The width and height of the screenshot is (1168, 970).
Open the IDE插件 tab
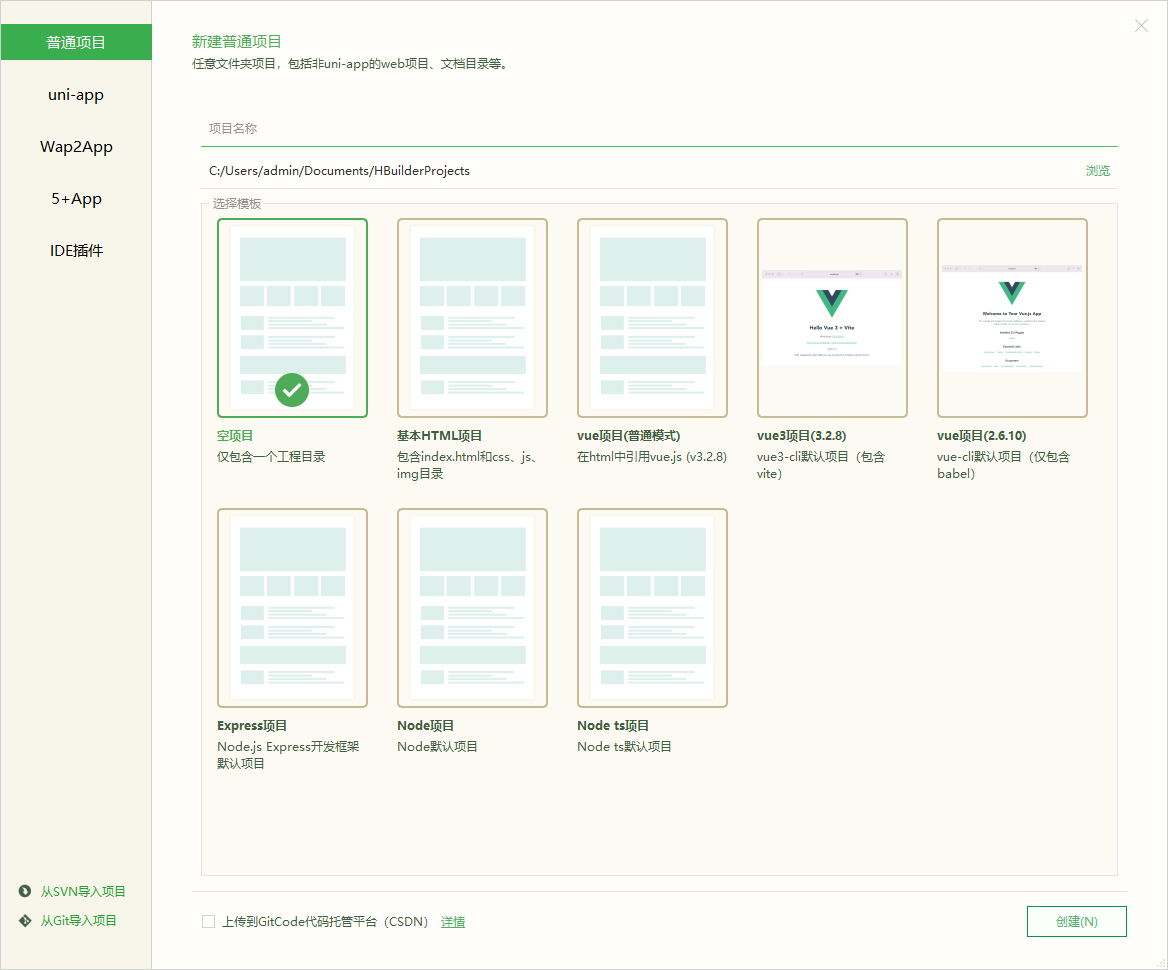pos(76,251)
